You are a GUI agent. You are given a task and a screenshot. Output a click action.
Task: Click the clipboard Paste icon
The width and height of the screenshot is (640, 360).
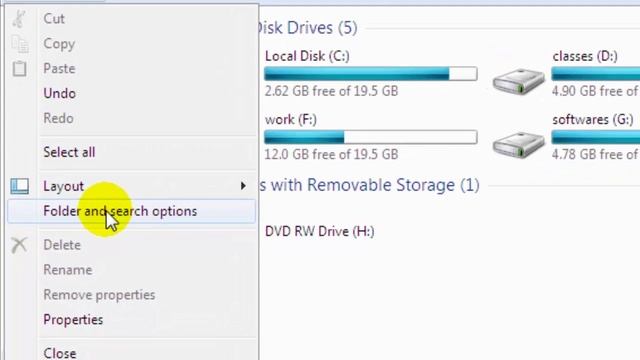[x=19, y=69]
